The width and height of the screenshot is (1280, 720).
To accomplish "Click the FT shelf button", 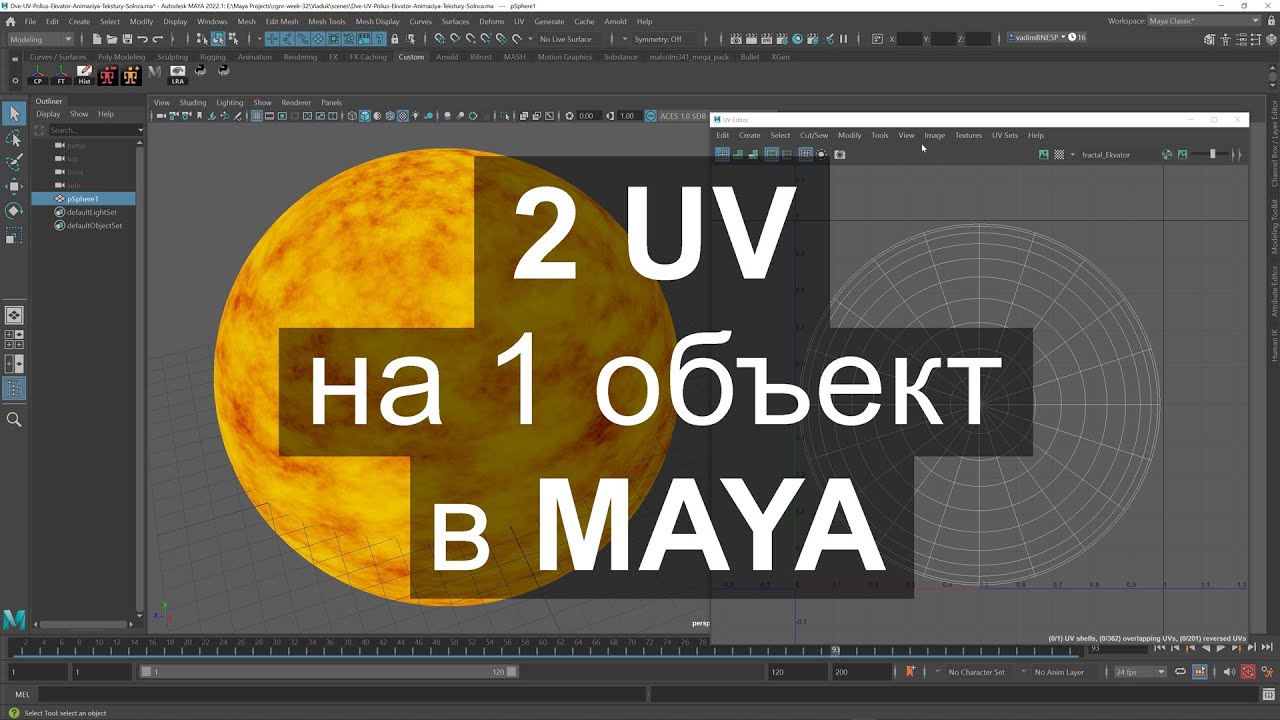I will click(x=62, y=75).
